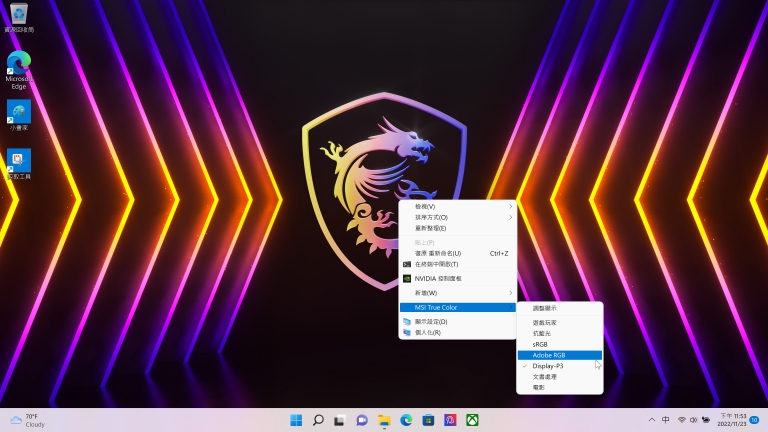Expand the 檢視(V) submenu
The height and width of the screenshot is (432, 768).
pyautogui.click(x=458, y=207)
